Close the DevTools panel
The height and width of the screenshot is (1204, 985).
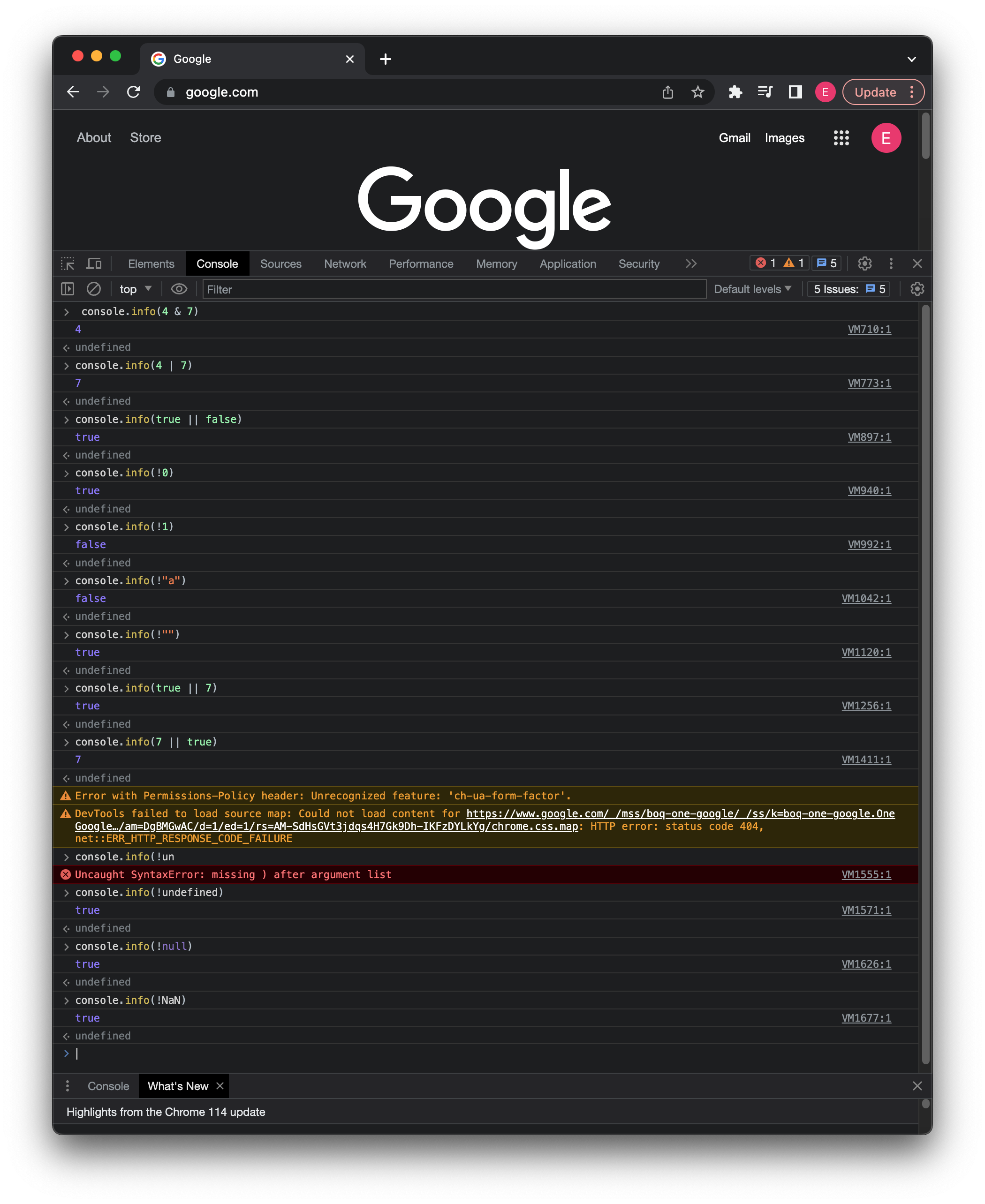click(917, 263)
